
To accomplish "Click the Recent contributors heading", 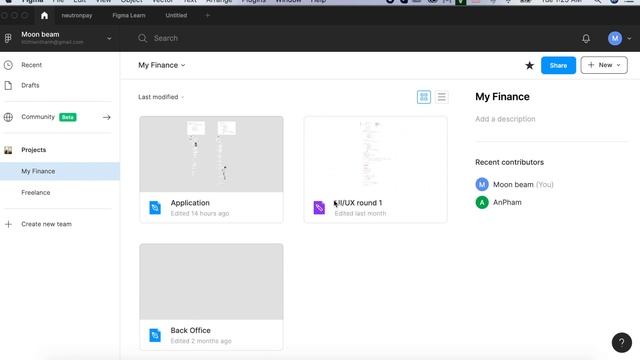I will tap(509, 162).
